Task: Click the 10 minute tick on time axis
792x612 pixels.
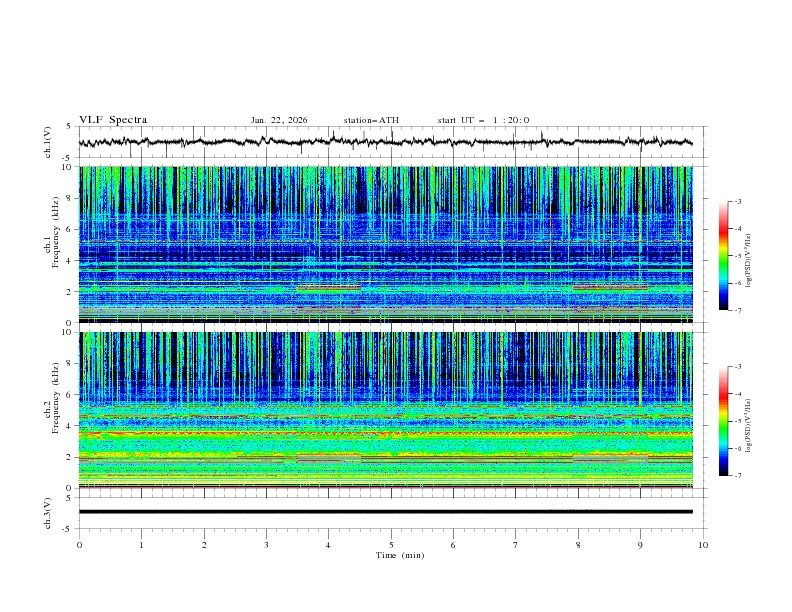Action: (703, 544)
